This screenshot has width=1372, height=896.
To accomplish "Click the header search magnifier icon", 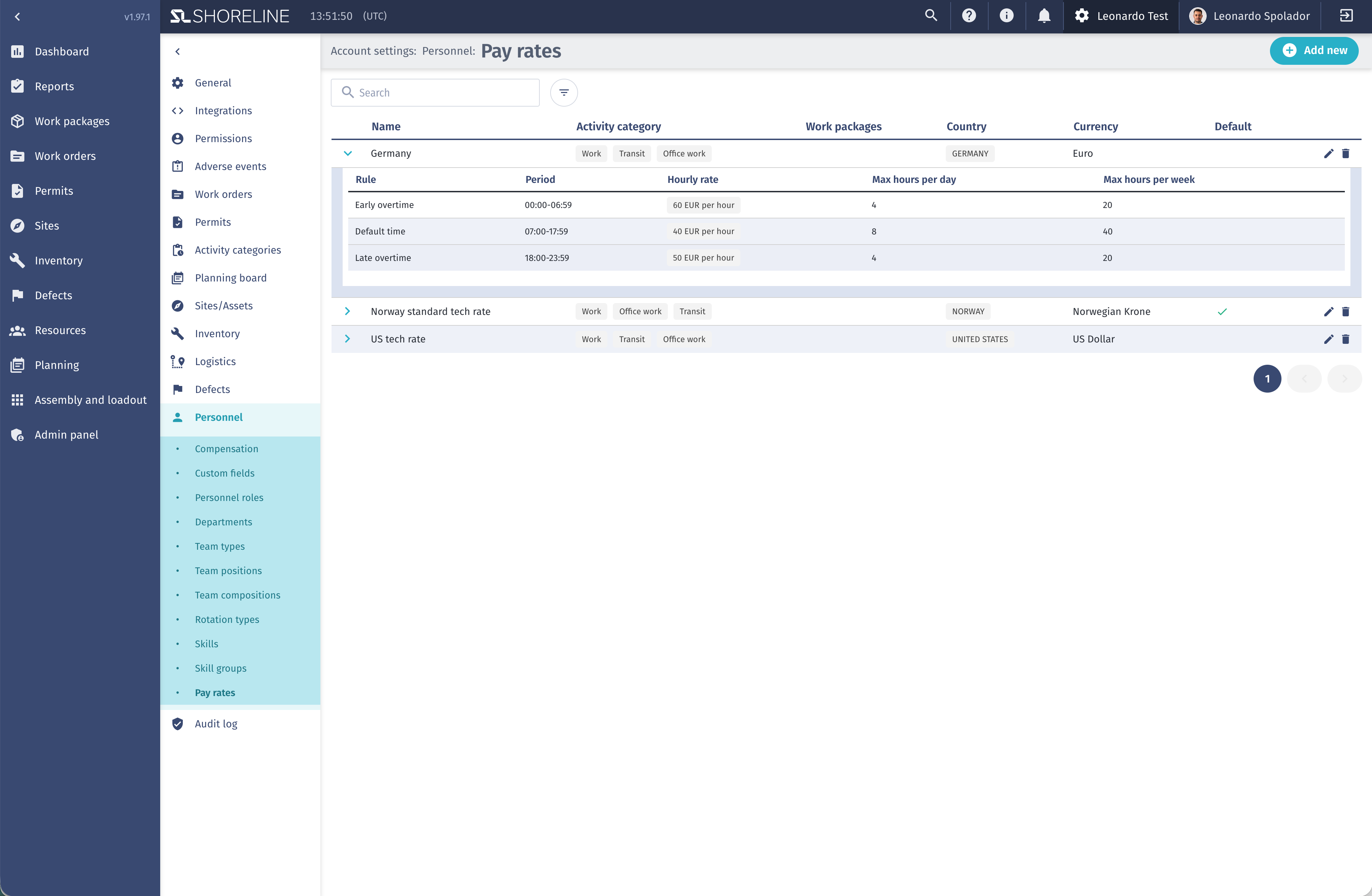I will (x=931, y=16).
